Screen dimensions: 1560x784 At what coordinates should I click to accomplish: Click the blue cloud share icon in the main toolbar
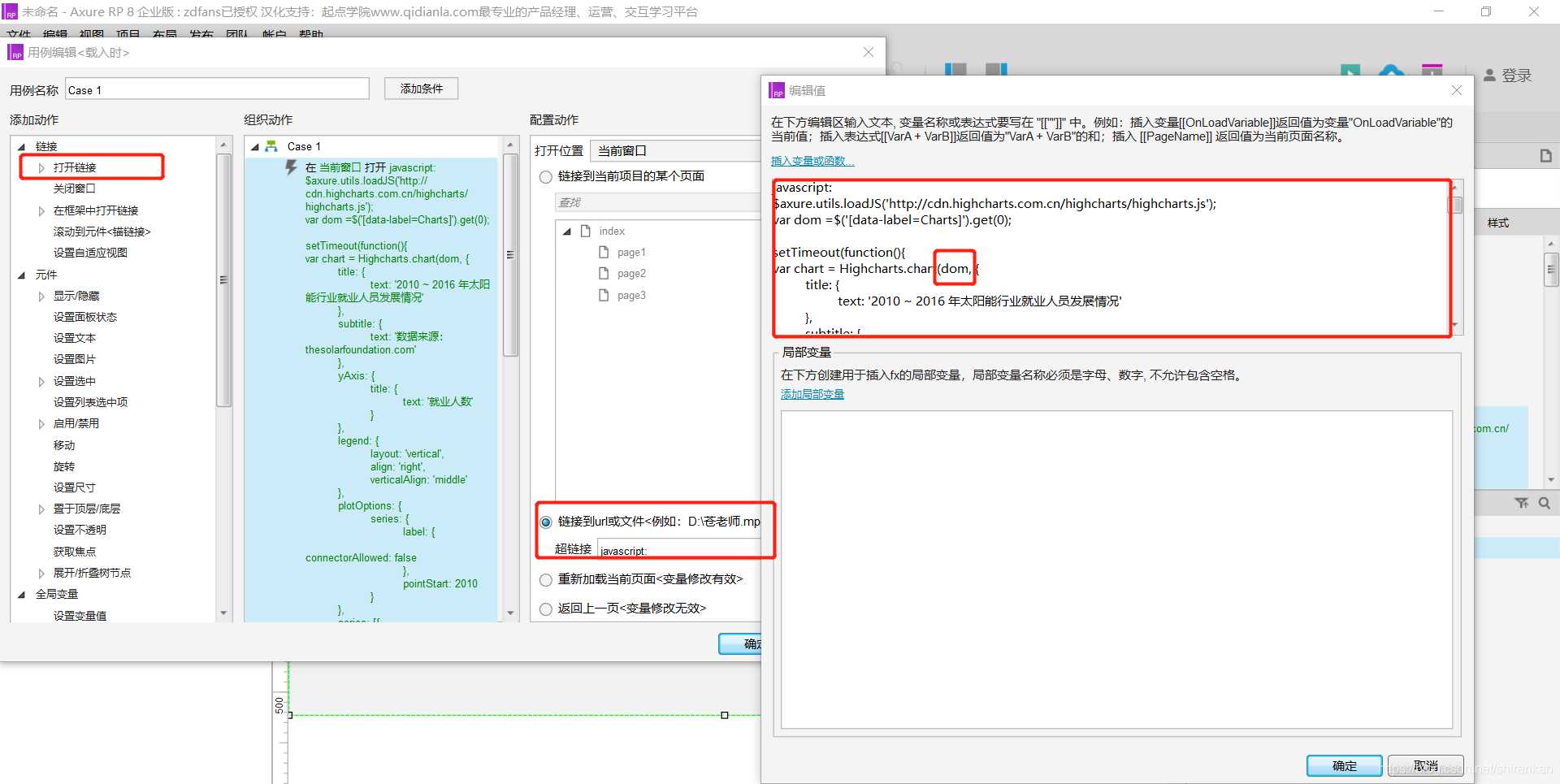click(x=1392, y=71)
